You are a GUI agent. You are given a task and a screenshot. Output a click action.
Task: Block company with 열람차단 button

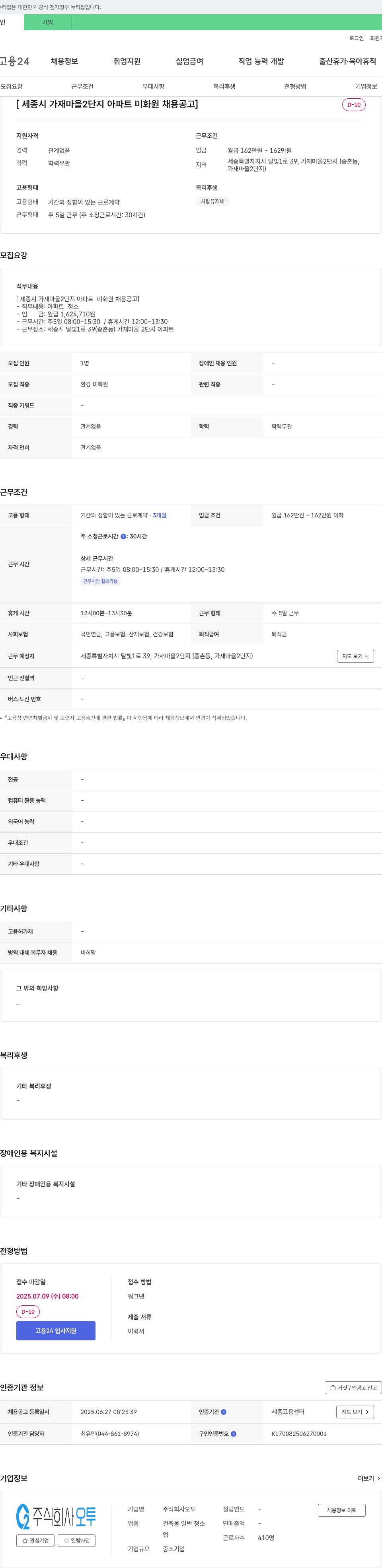(x=77, y=1541)
